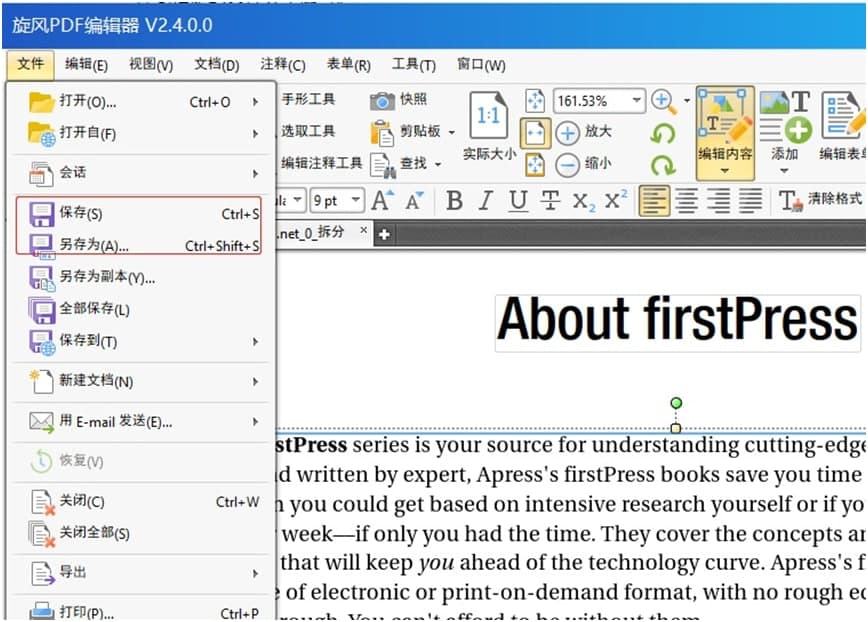Click 打印(P)... menu entry
The image size is (868, 622).
pyautogui.click(x=143, y=611)
